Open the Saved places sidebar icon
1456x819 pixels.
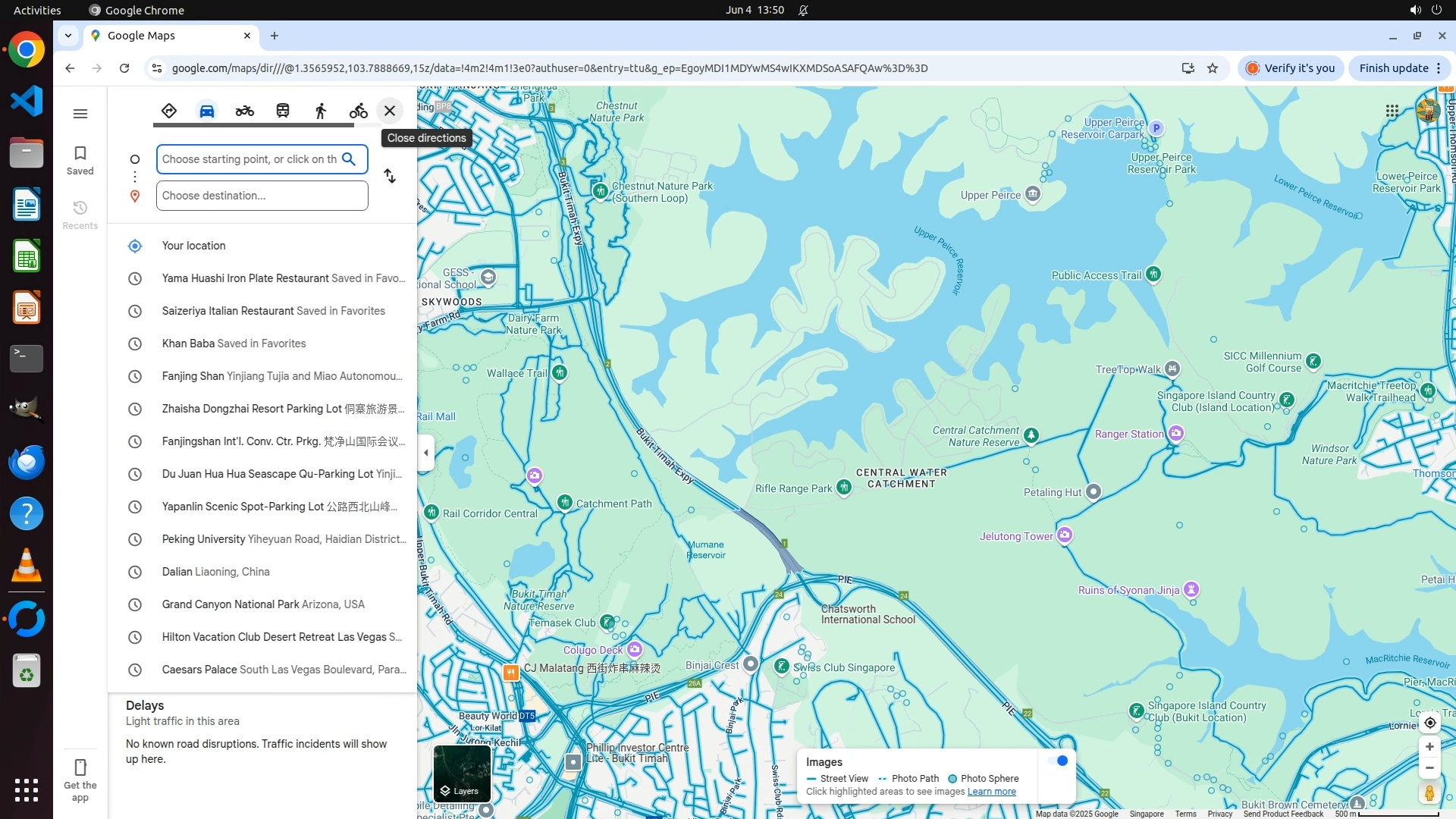(x=80, y=160)
